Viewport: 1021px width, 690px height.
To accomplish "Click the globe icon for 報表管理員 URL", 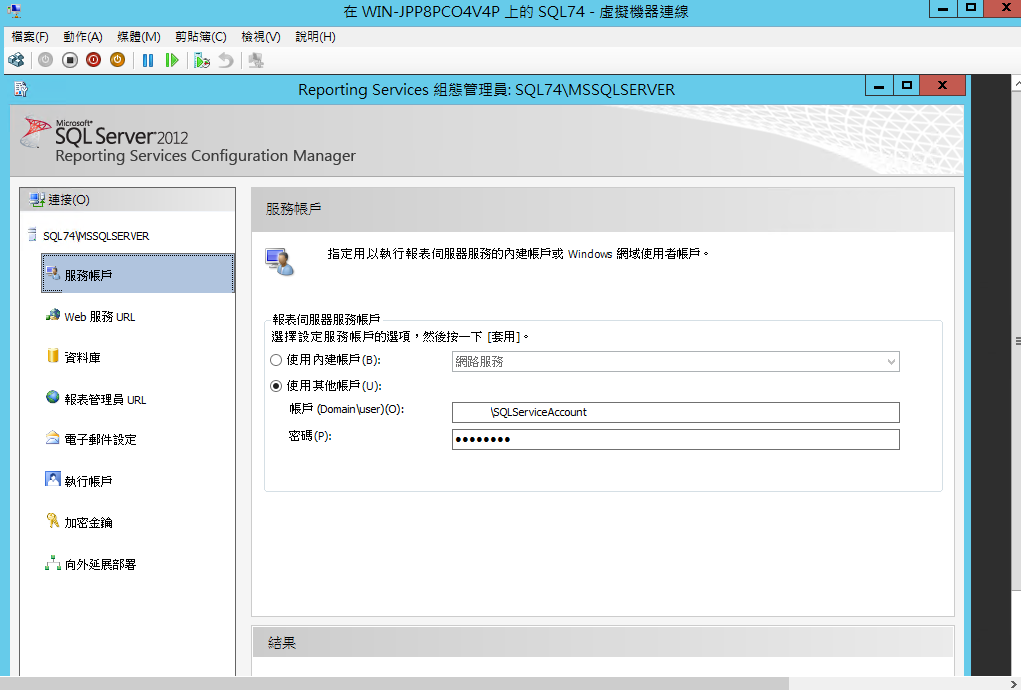I will pos(53,396).
